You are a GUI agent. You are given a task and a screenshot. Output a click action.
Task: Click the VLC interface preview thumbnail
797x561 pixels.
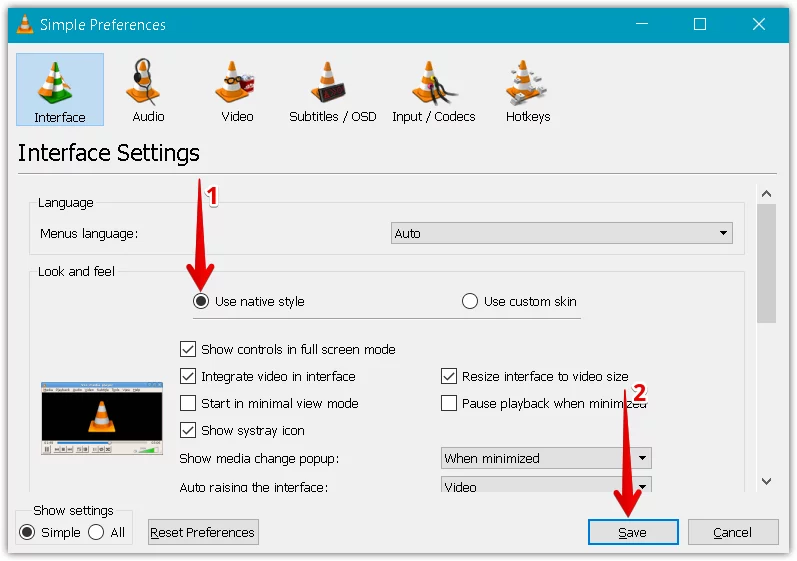tap(102, 418)
